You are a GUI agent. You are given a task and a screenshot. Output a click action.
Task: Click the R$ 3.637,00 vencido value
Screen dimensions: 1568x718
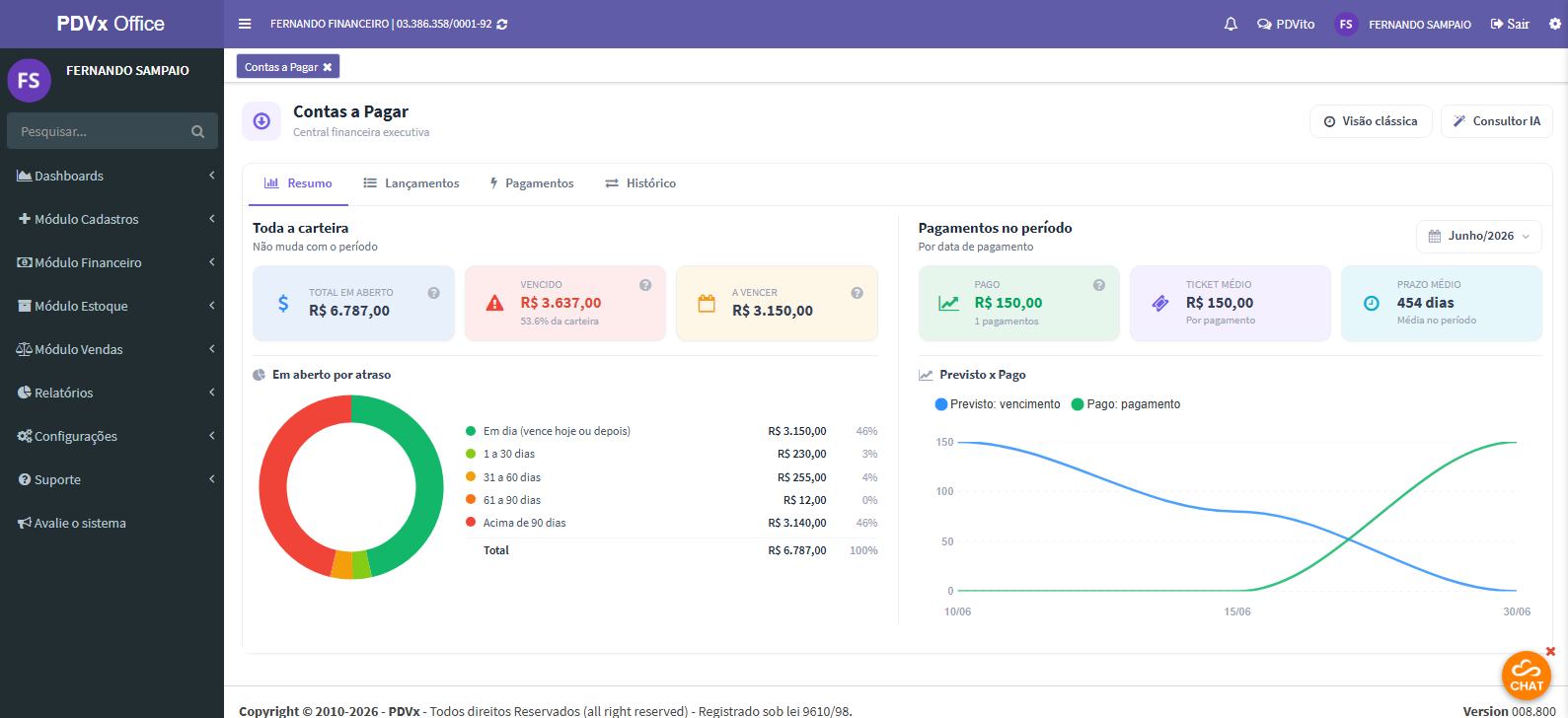(x=560, y=303)
